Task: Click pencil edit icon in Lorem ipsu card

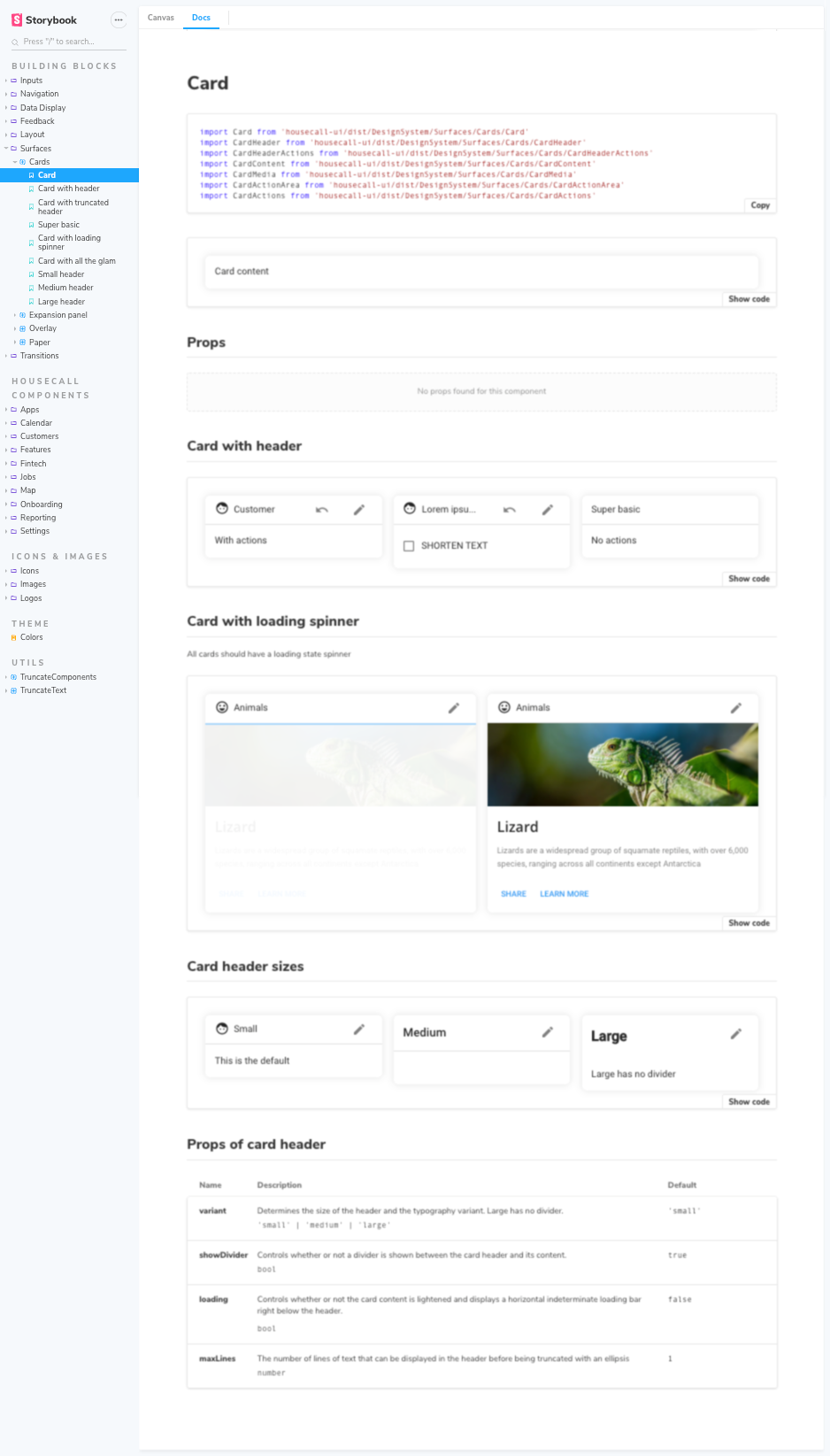Action: [548, 510]
